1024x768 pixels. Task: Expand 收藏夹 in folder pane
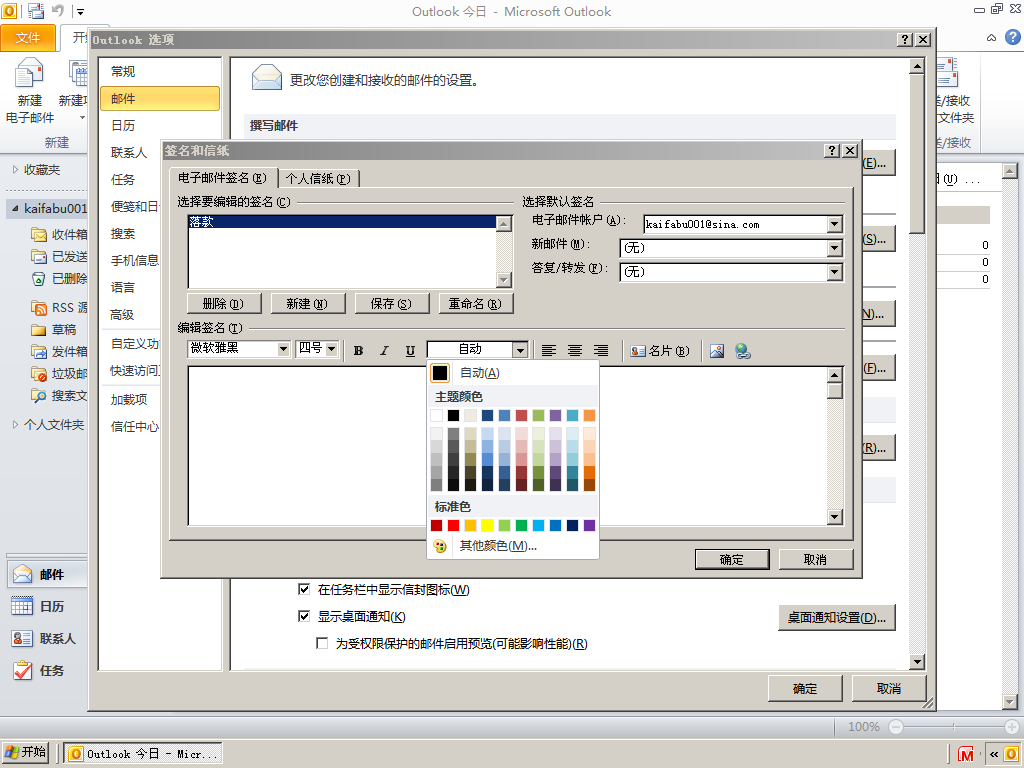click(16, 170)
